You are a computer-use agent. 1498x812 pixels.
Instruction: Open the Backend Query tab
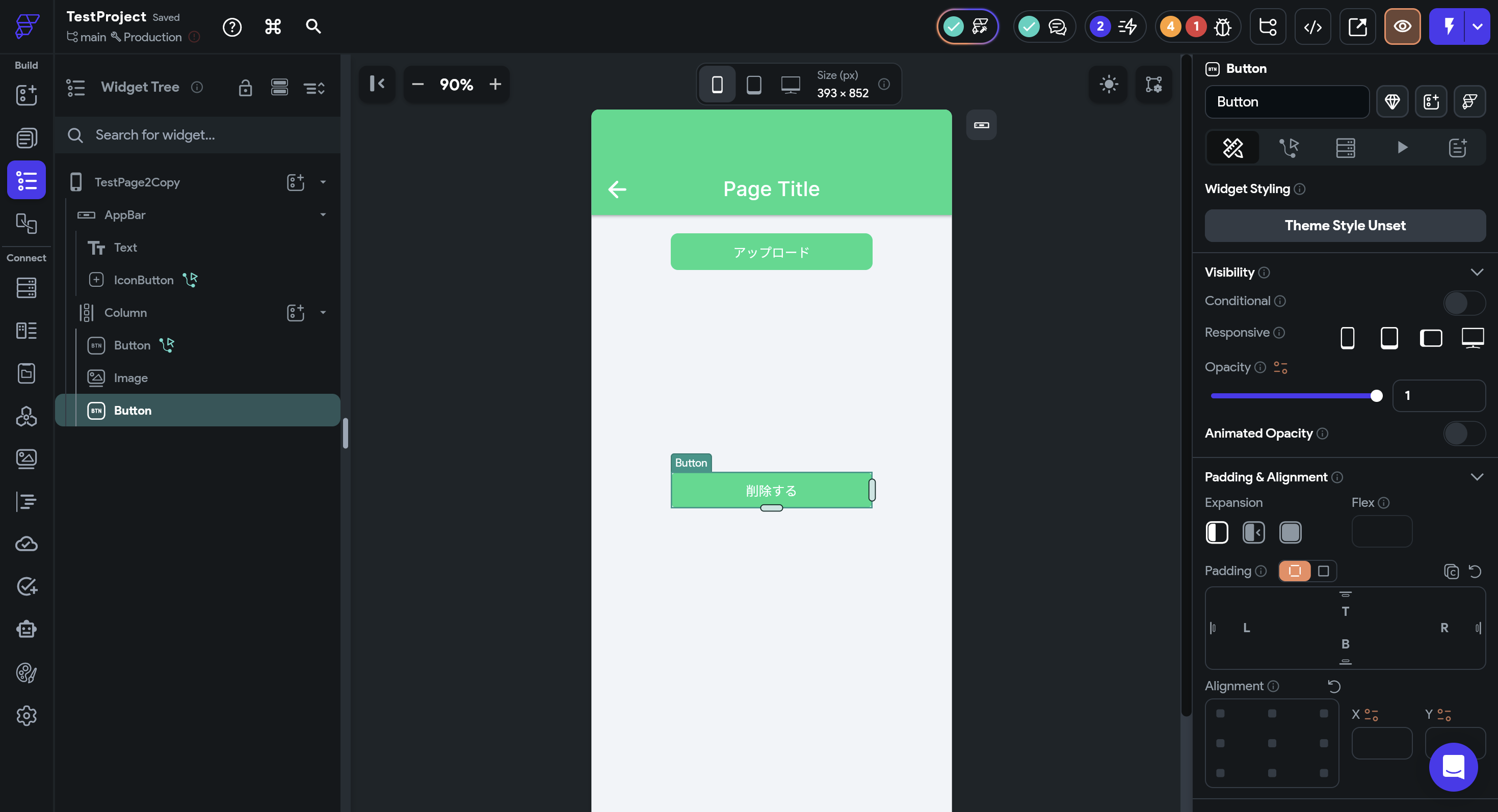pyautogui.click(x=1345, y=148)
